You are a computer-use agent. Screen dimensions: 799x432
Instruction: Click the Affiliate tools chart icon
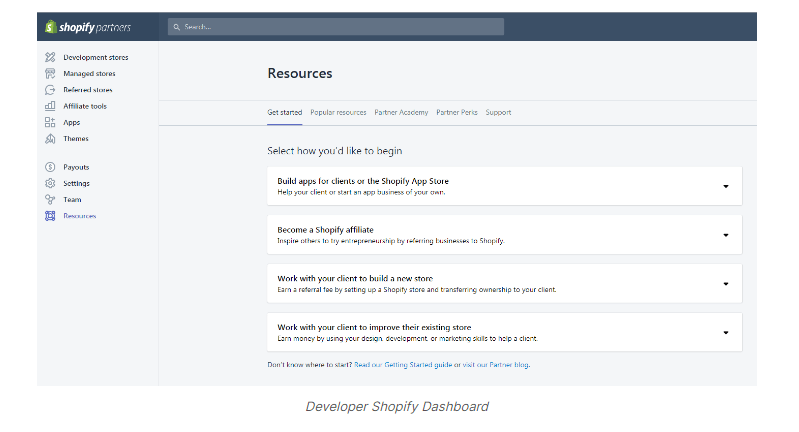tap(50, 106)
